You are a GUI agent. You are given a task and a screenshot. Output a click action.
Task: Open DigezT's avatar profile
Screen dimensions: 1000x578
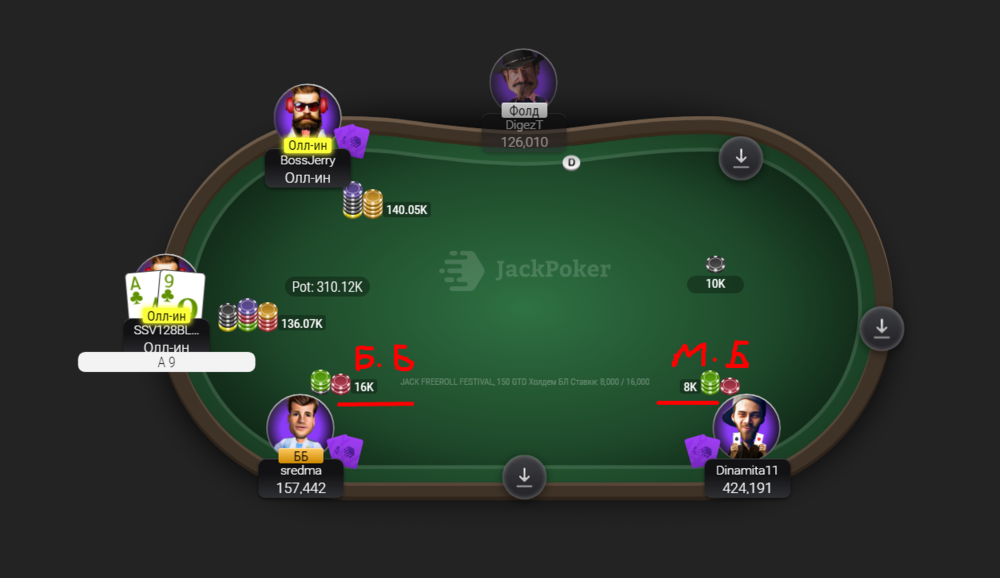(523, 81)
